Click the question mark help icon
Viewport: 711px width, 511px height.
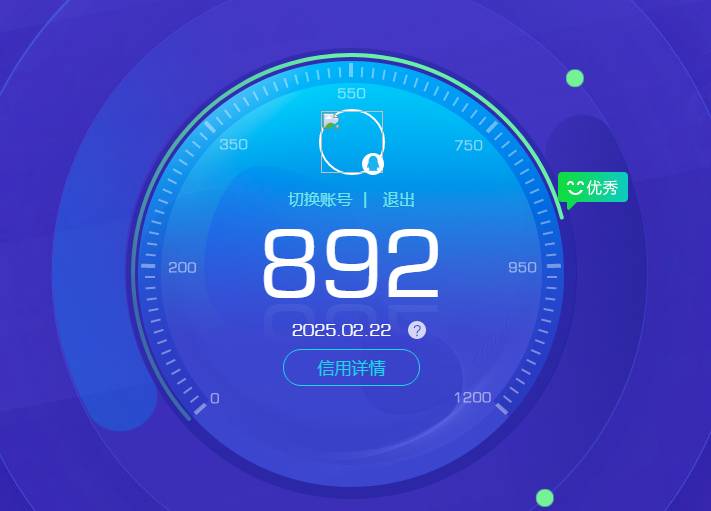coord(417,330)
